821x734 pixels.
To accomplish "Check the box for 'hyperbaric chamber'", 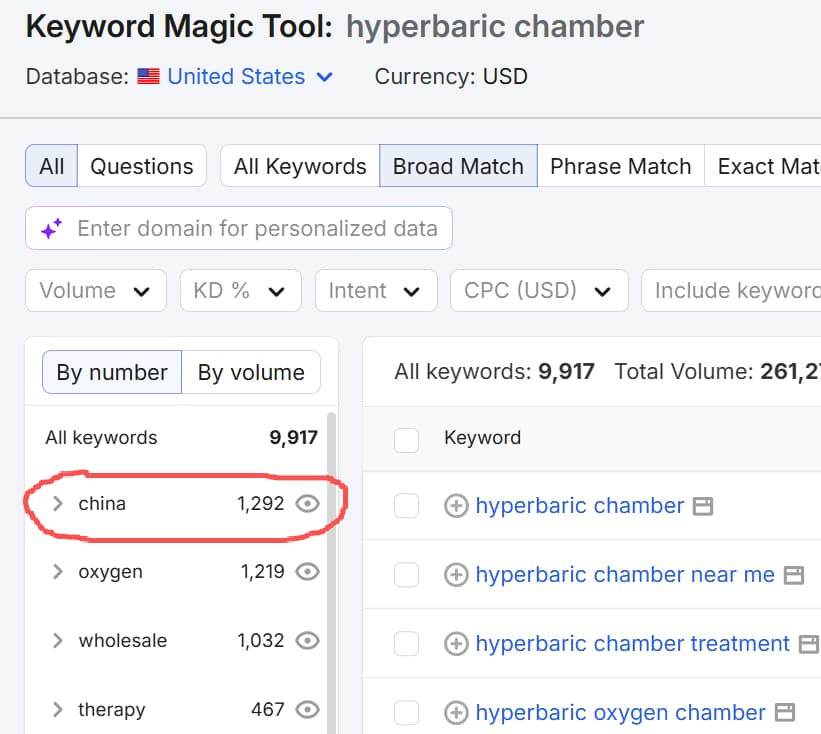I will [406, 506].
